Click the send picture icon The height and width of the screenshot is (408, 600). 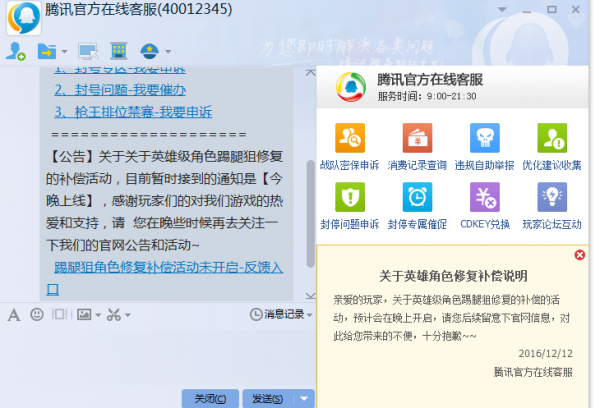click(84, 315)
